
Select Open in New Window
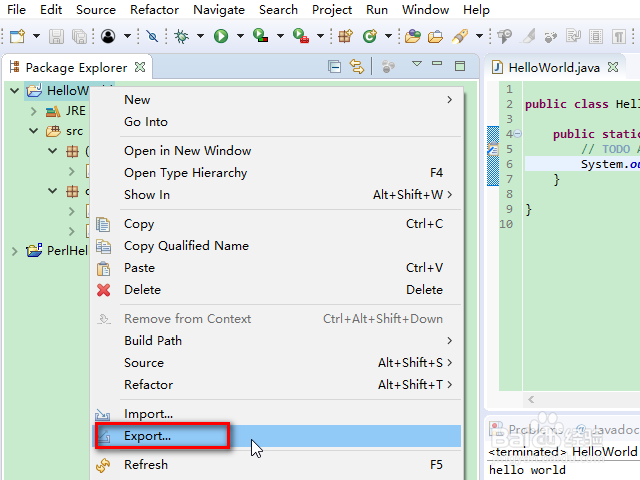(278, 151)
